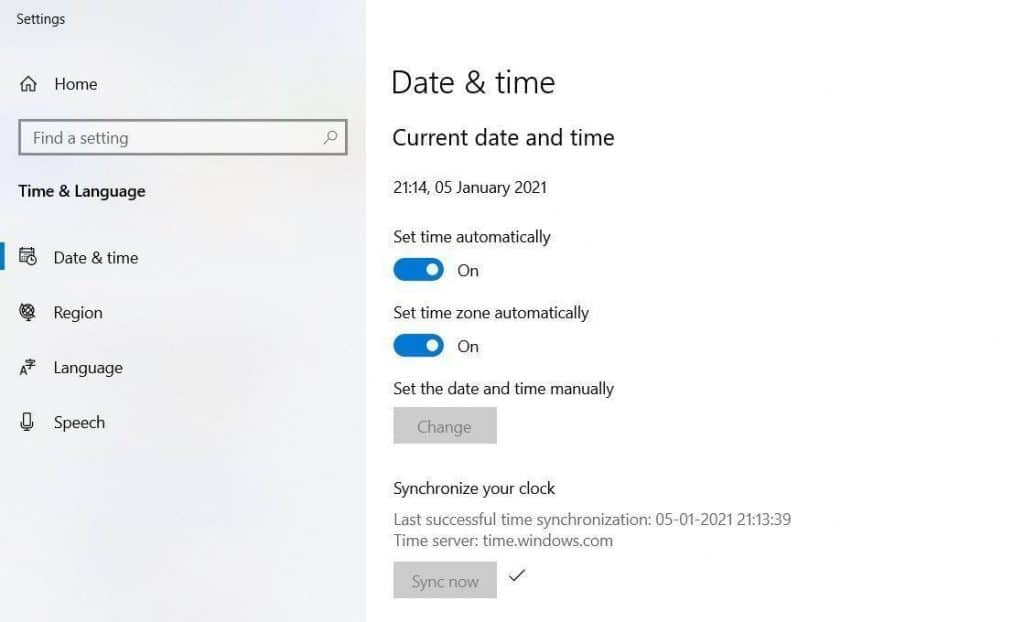Toggle automatic time zone setting back on
The height and width of the screenshot is (622, 1024).
(418, 345)
